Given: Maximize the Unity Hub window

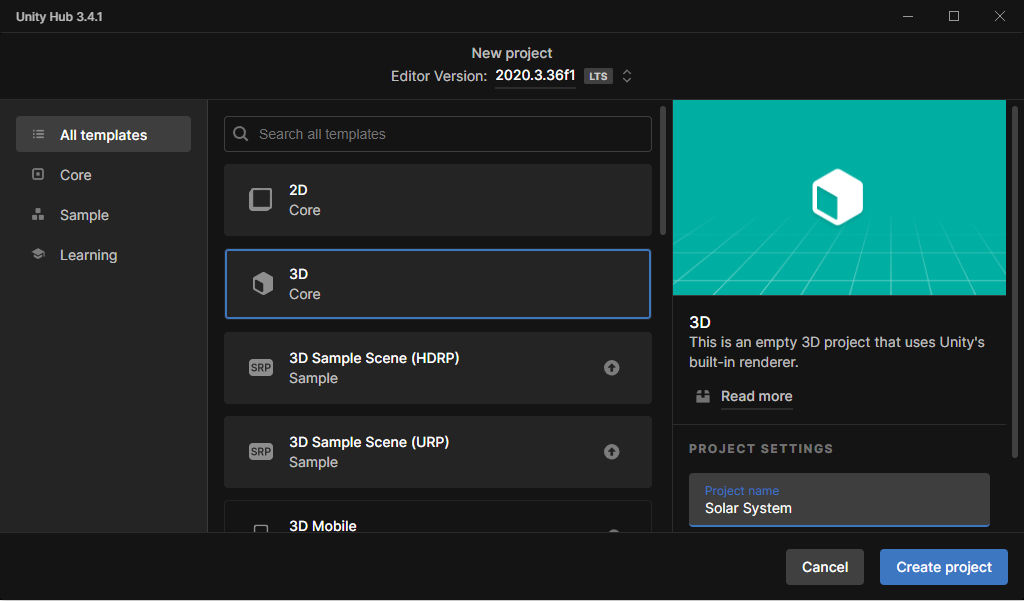Looking at the screenshot, I should click(x=953, y=16).
